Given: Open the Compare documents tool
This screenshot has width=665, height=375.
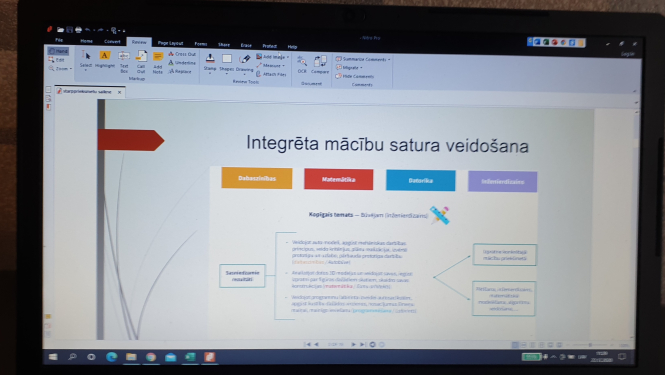Looking at the screenshot, I should 320,65.
